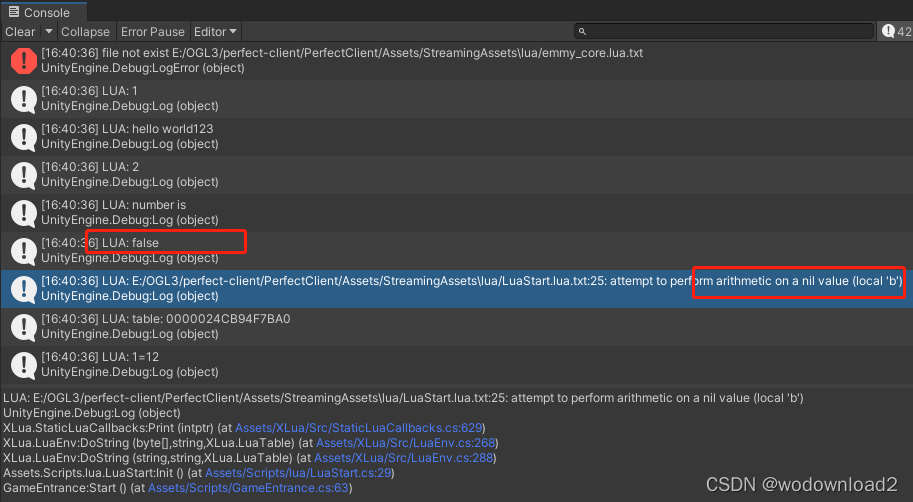The height and width of the screenshot is (502, 913).
Task: Click the Clear button
Action: tap(20, 32)
